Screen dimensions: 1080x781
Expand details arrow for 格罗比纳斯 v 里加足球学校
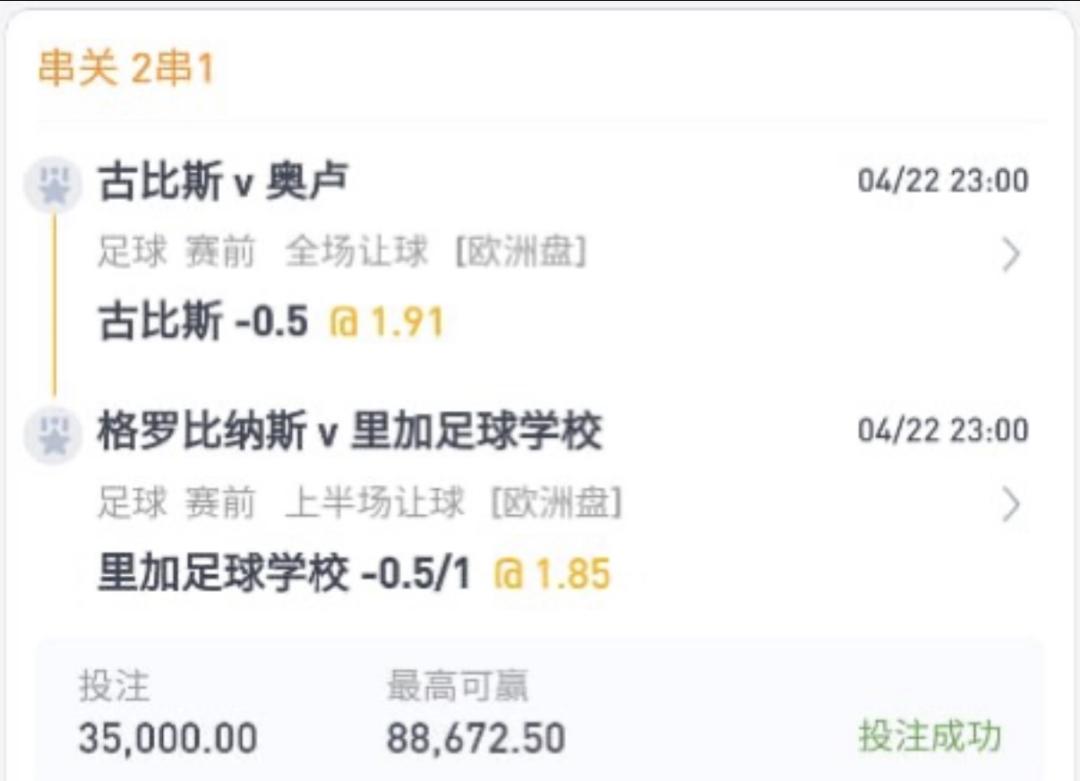pos(1011,505)
